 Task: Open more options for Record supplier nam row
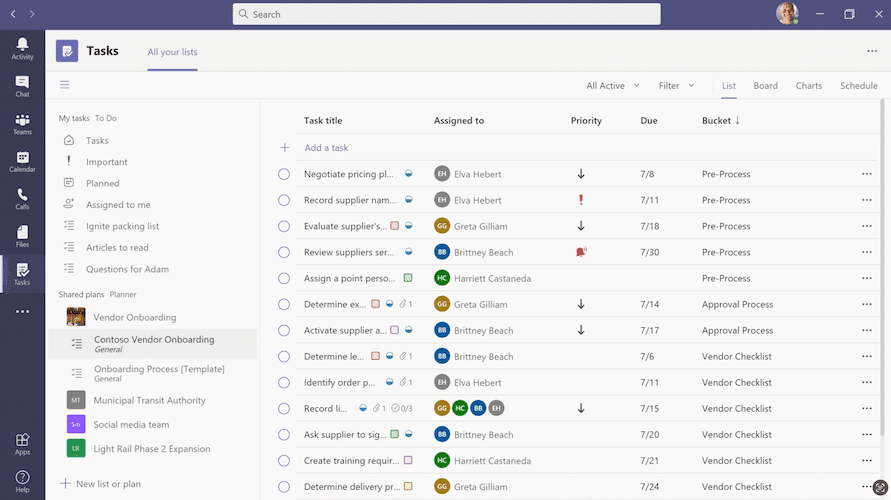click(x=867, y=200)
